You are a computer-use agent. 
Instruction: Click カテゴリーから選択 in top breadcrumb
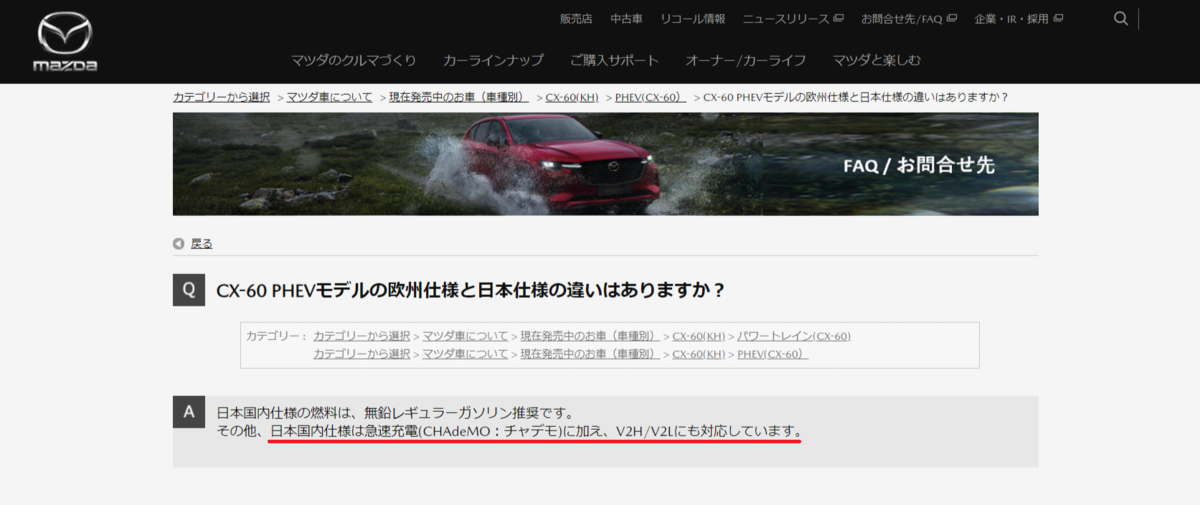(x=222, y=97)
